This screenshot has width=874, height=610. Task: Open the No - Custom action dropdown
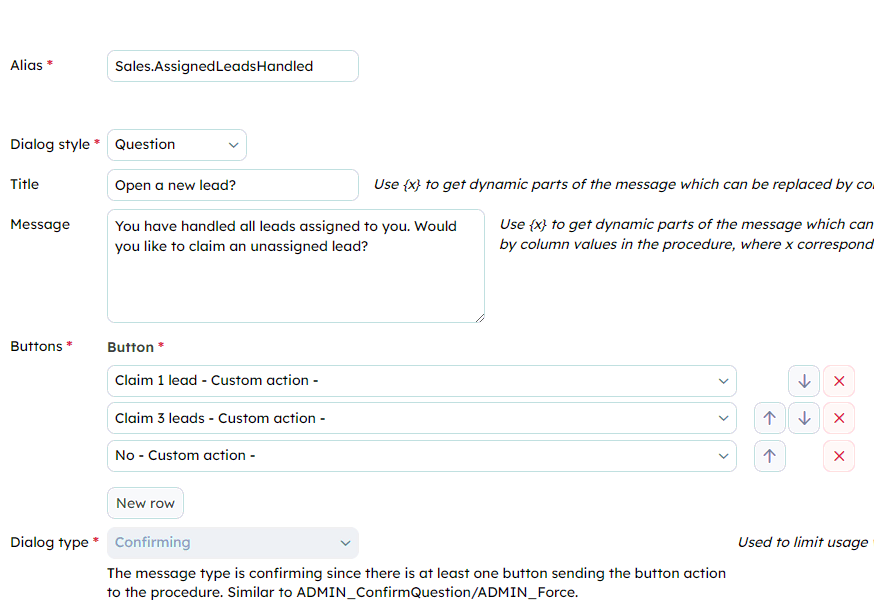pyautogui.click(x=422, y=456)
